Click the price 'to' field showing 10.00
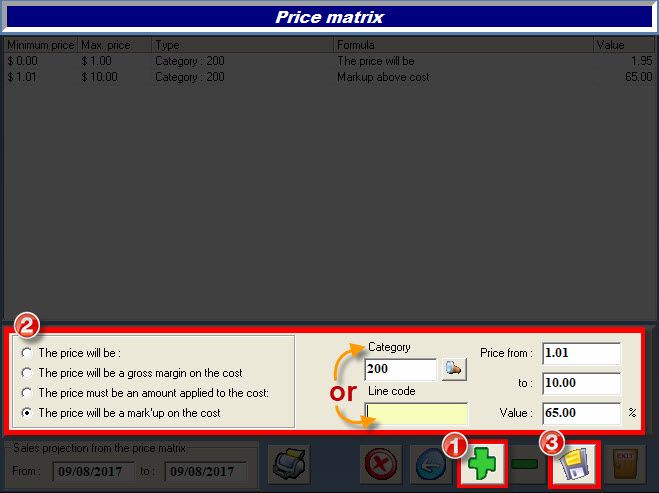The height and width of the screenshot is (493, 659). [581, 383]
